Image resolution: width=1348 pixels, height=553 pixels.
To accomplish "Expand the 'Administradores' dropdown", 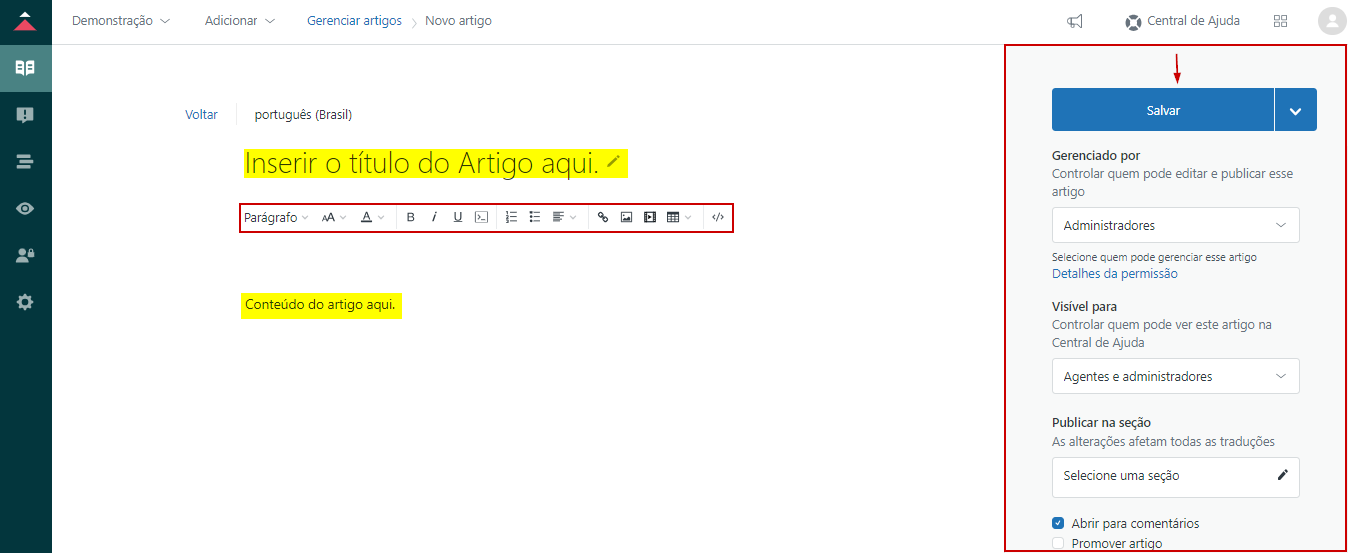I will pos(1175,225).
